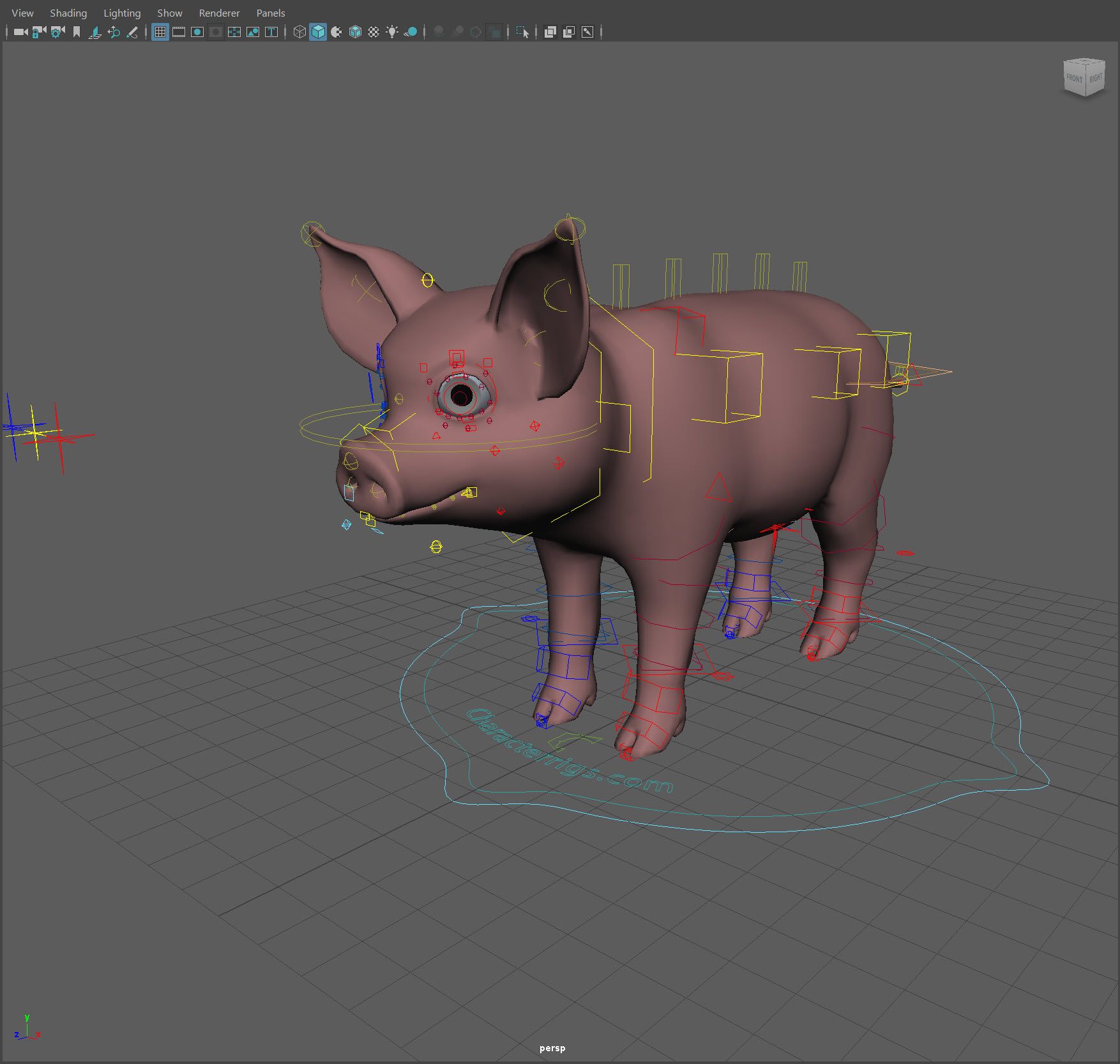
Task: Toggle the Film Gate display
Action: [179, 32]
